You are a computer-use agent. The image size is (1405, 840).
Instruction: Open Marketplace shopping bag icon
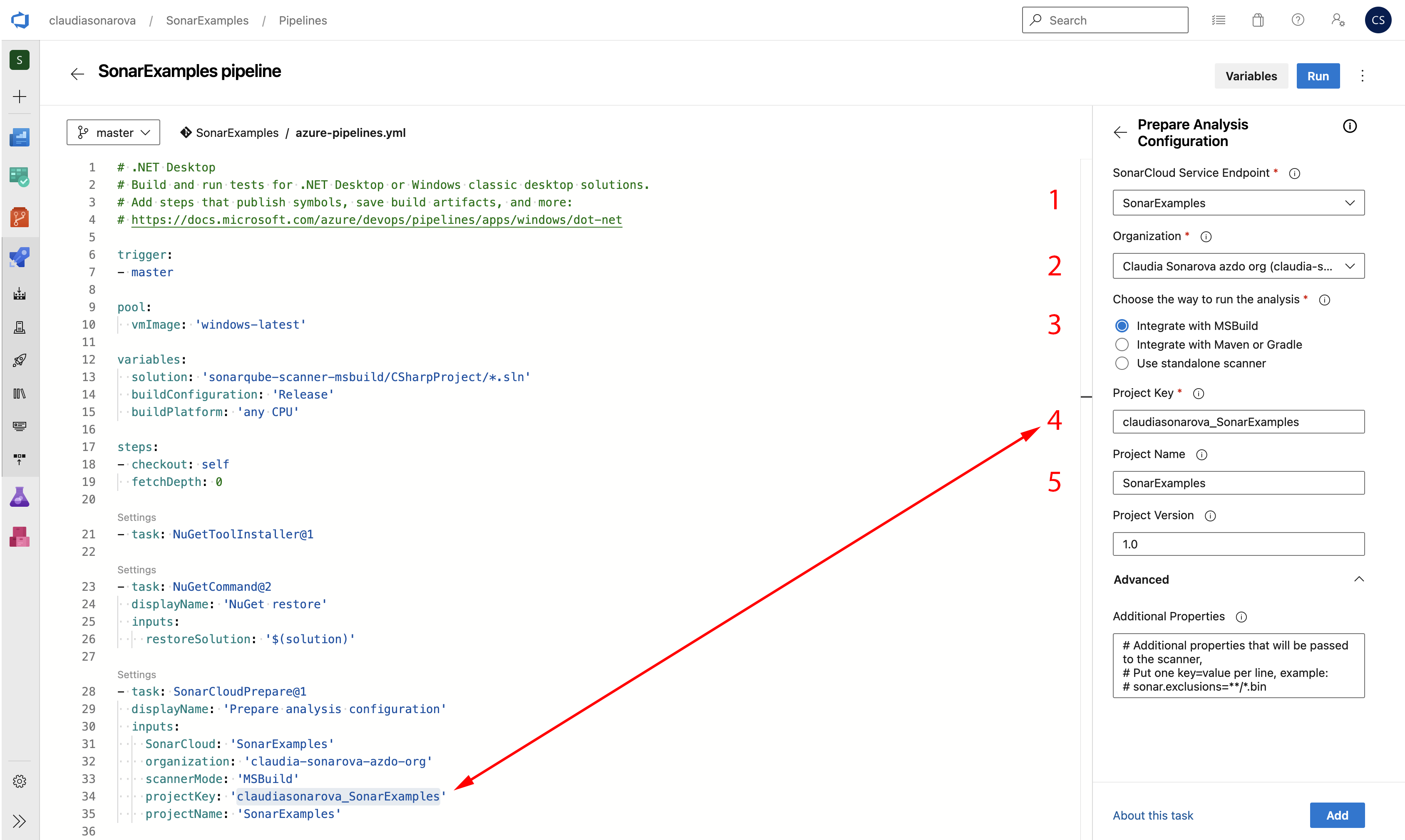coord(1258,20)
